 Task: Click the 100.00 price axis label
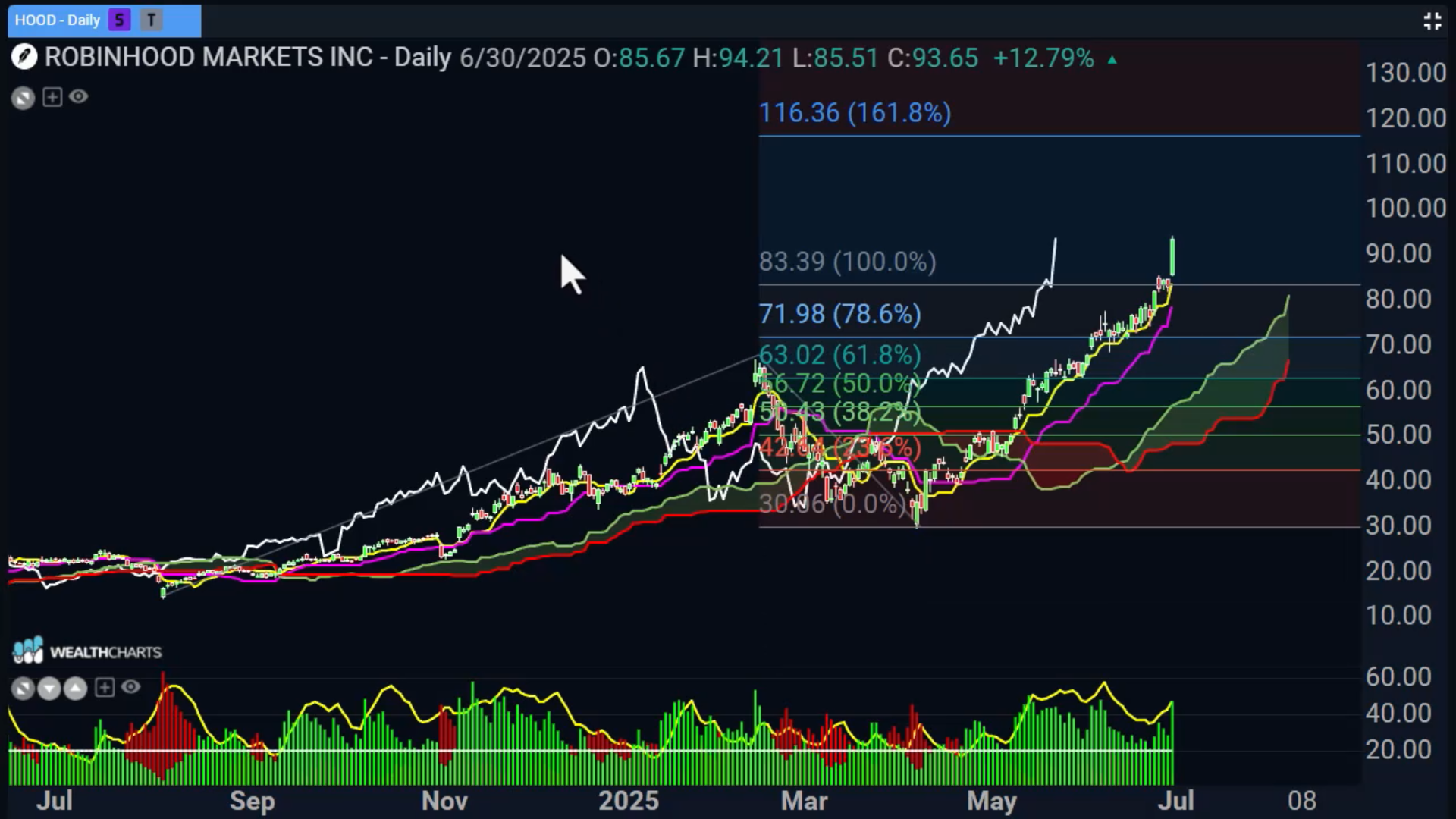click(x=1405, y=208)
